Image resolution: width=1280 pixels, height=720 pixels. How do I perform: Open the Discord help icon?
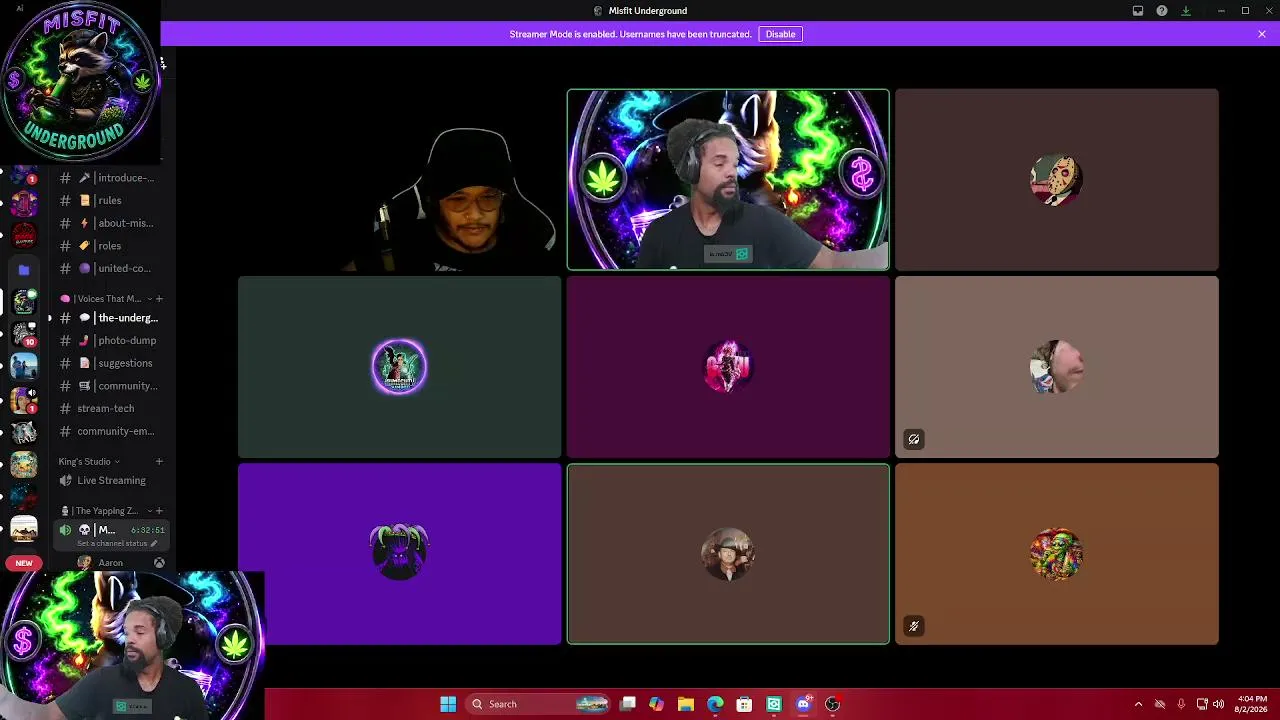(1162, 11)
